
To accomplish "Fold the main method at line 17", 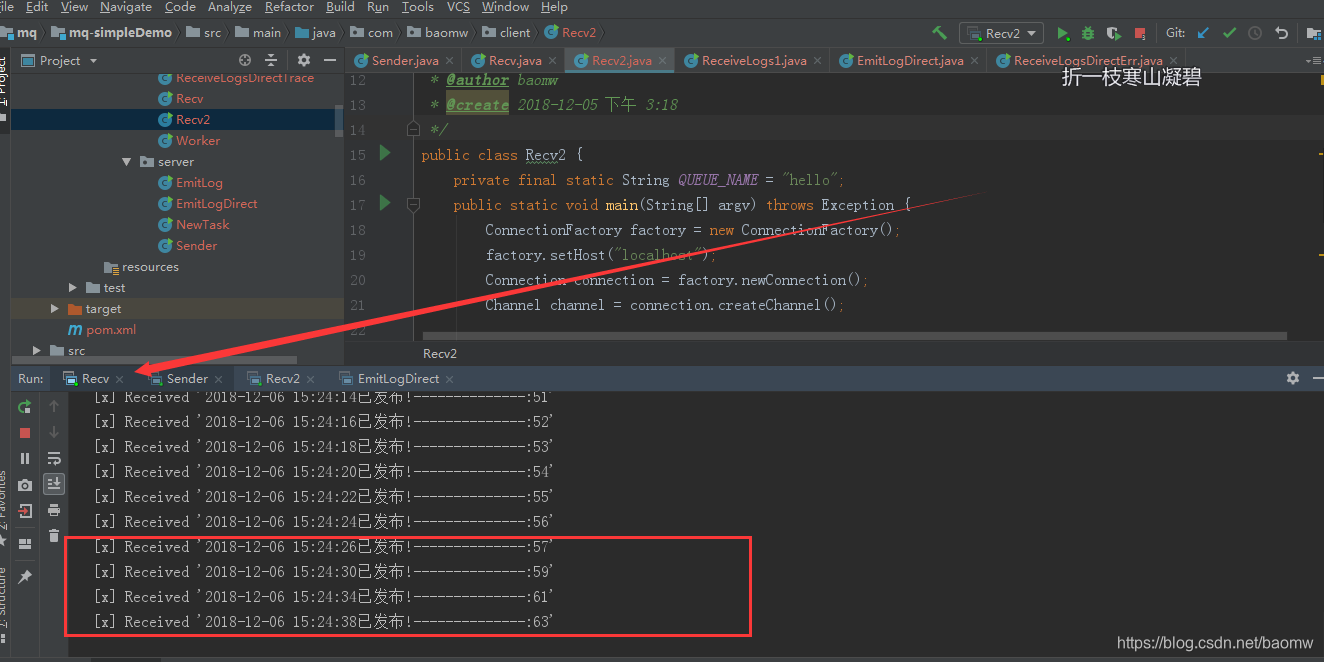I will click(413, 204).
